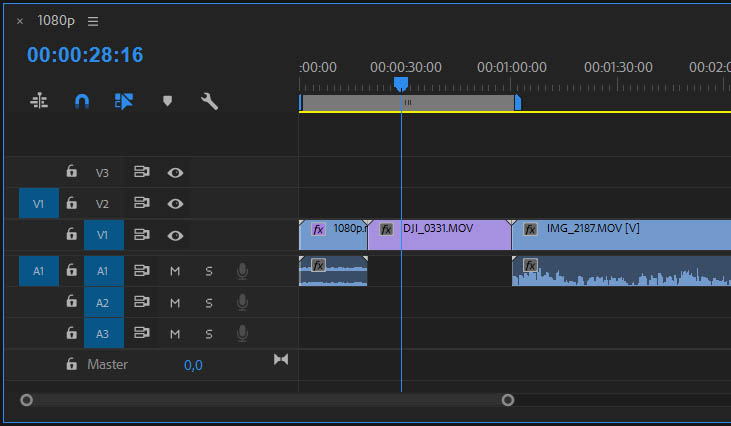Open the 1080p sequence panel menu
Viewport: 731px width, 426px height.
(93, 21)
